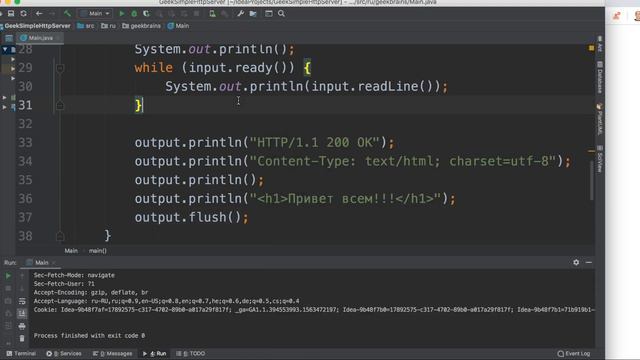The width and height of the screenshot is (640, 360).
Task: Toggle the project view icon left of Main.java tab
Action: coord(9,38)
